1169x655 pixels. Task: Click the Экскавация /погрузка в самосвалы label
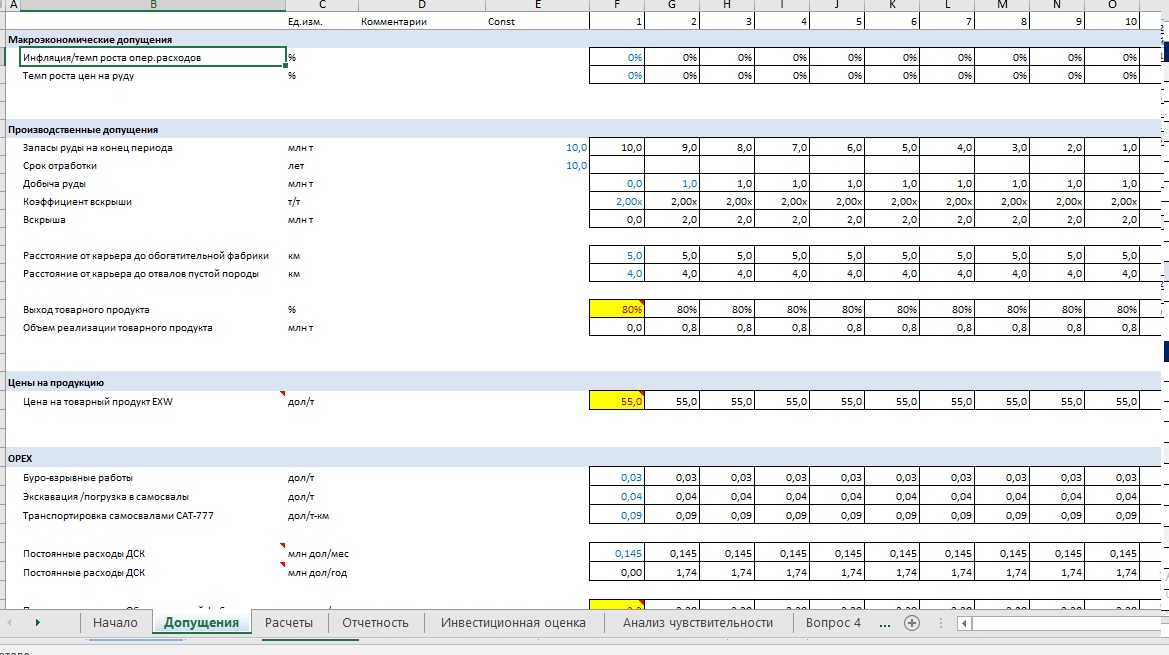coord(105,496)
